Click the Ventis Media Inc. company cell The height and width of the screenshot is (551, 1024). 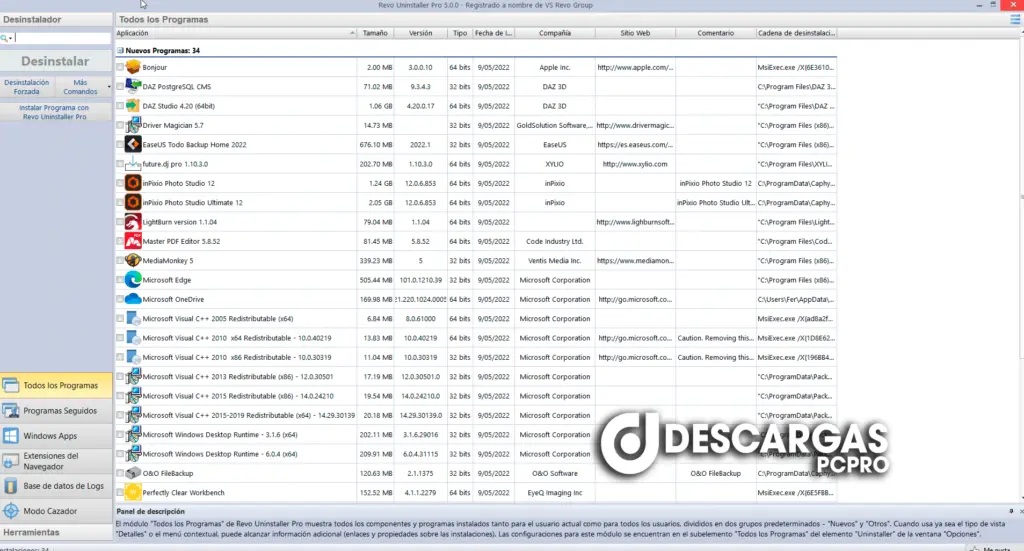[x=554, y=260]
